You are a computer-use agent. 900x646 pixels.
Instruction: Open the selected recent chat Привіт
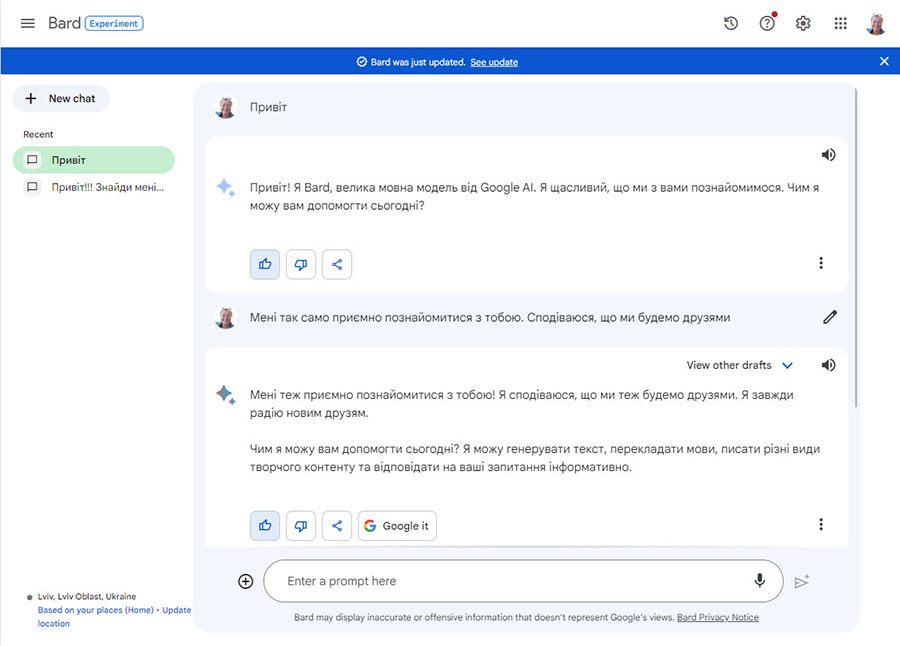94,160
